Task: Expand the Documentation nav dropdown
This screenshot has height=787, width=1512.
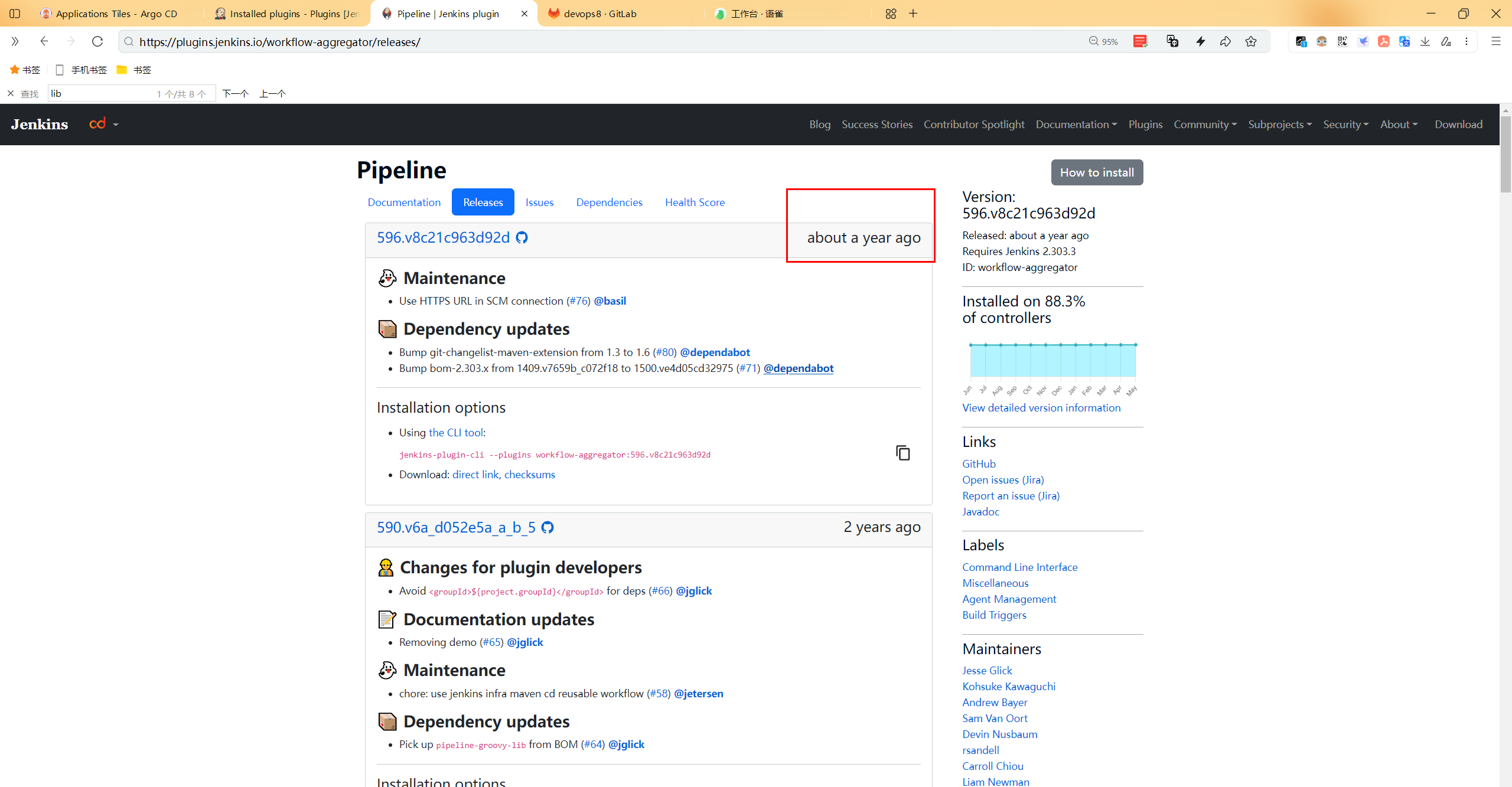Action: [1076, 124]
